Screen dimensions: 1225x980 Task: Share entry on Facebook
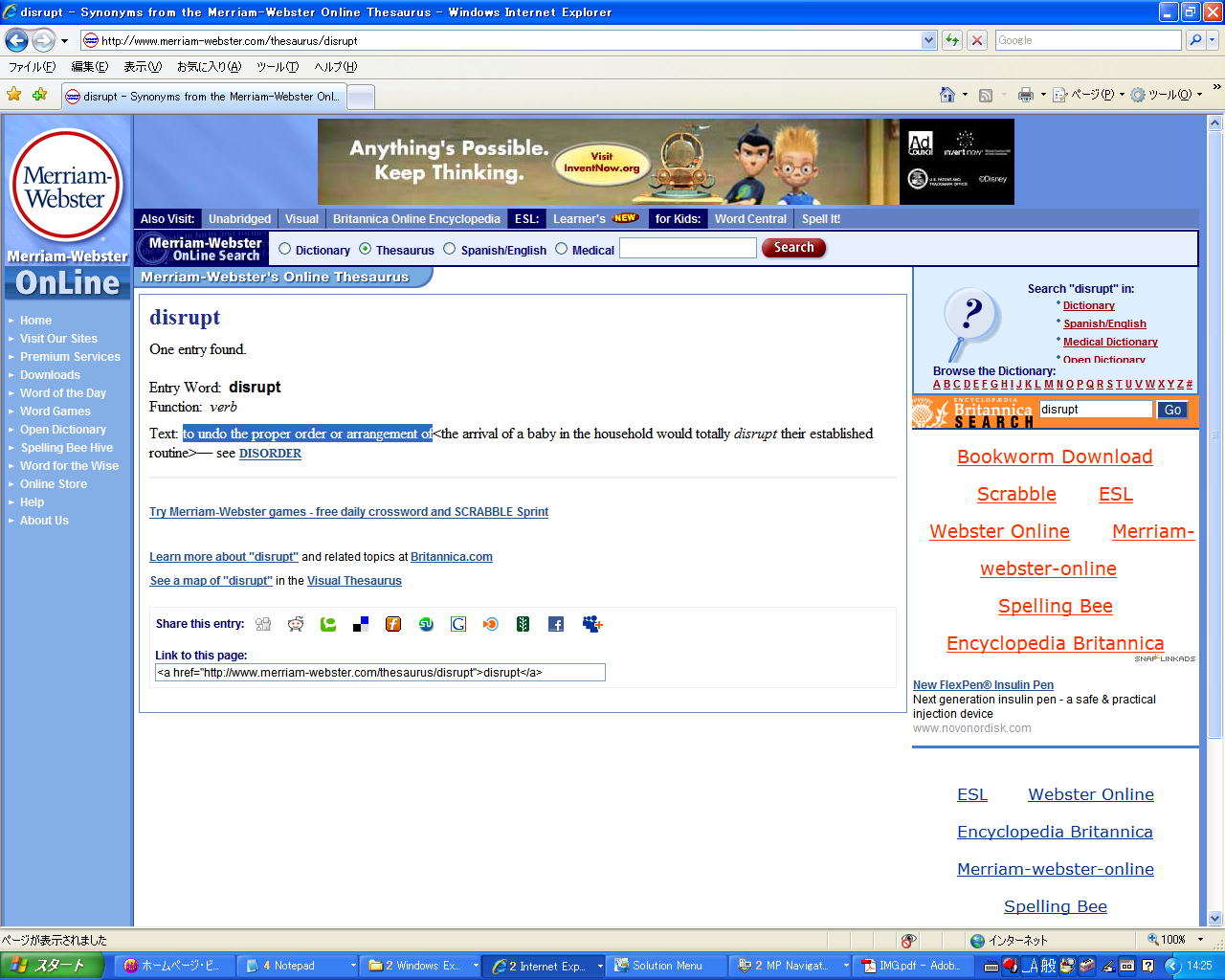pos(556,624)
